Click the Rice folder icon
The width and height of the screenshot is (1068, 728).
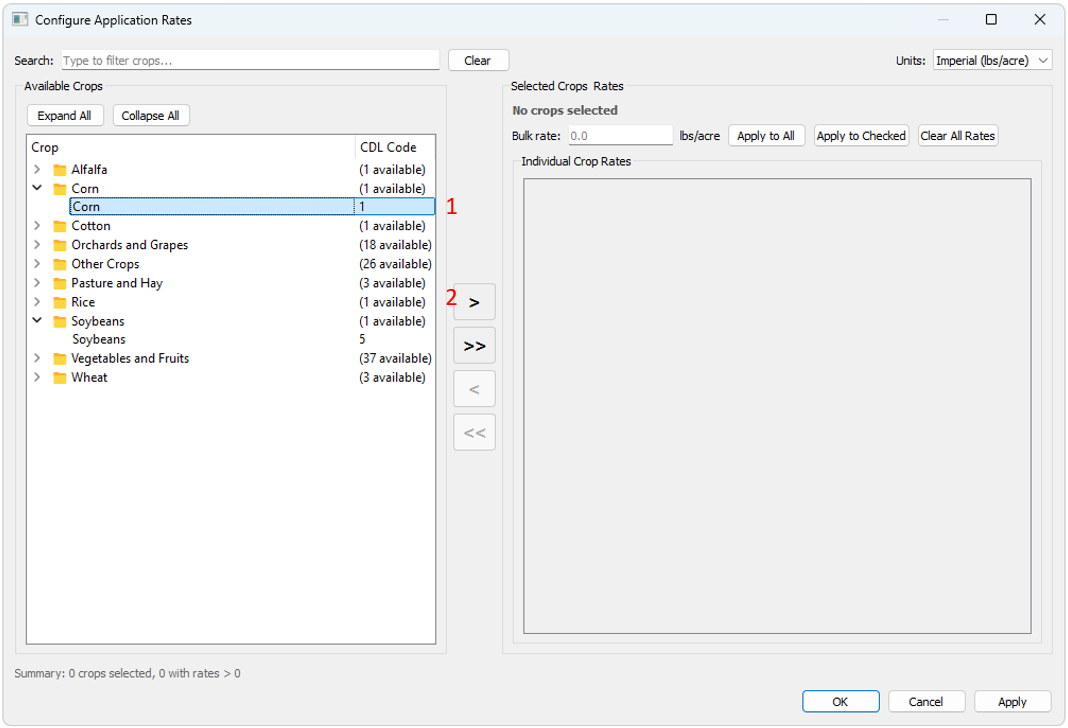click(60, 302)
